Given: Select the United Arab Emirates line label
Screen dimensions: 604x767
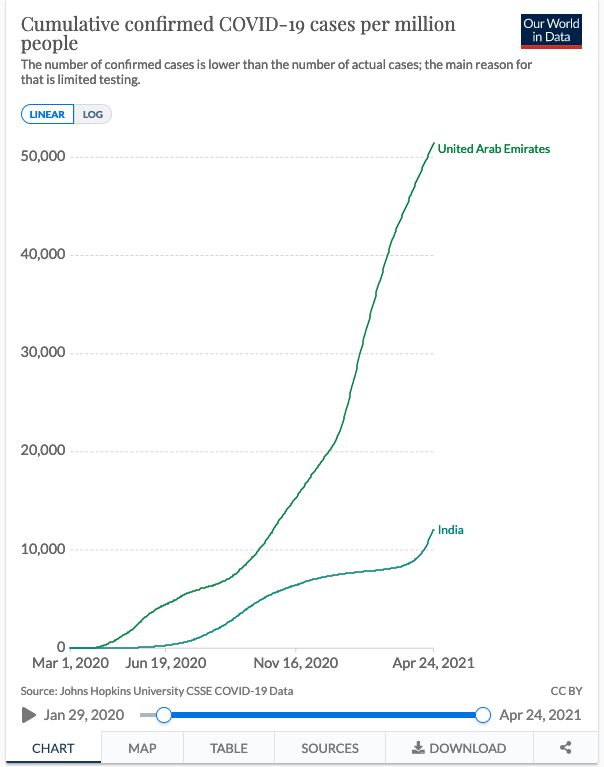Looking at the screenshot, I should (494, 149).
